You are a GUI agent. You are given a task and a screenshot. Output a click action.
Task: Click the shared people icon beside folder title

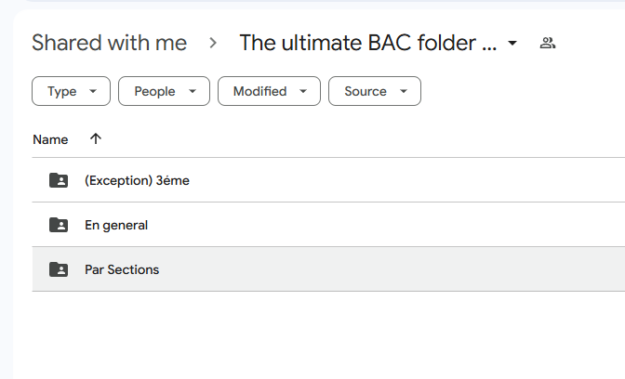click(x=548, y=43)
